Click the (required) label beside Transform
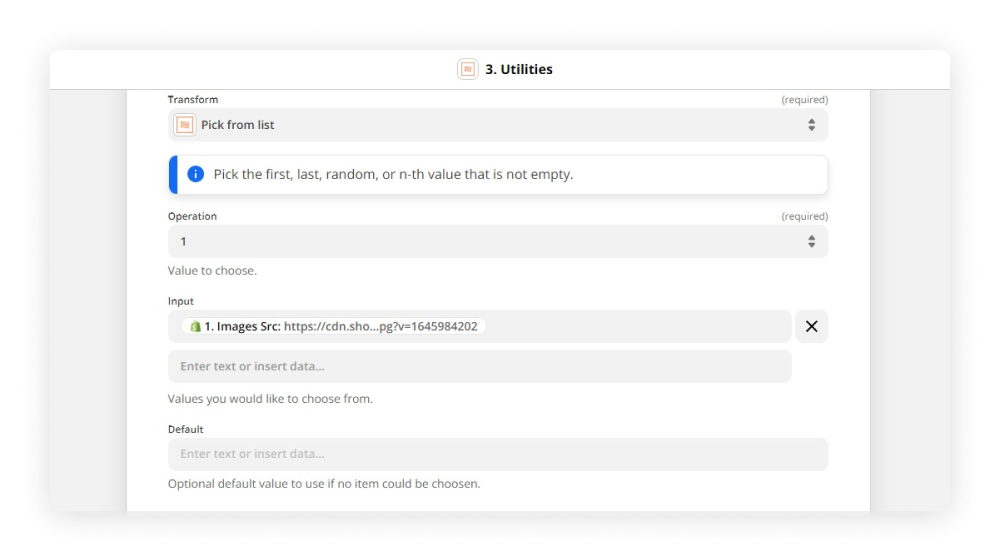The height and width of the screenshot is (560, 1000). coord(805,99)
